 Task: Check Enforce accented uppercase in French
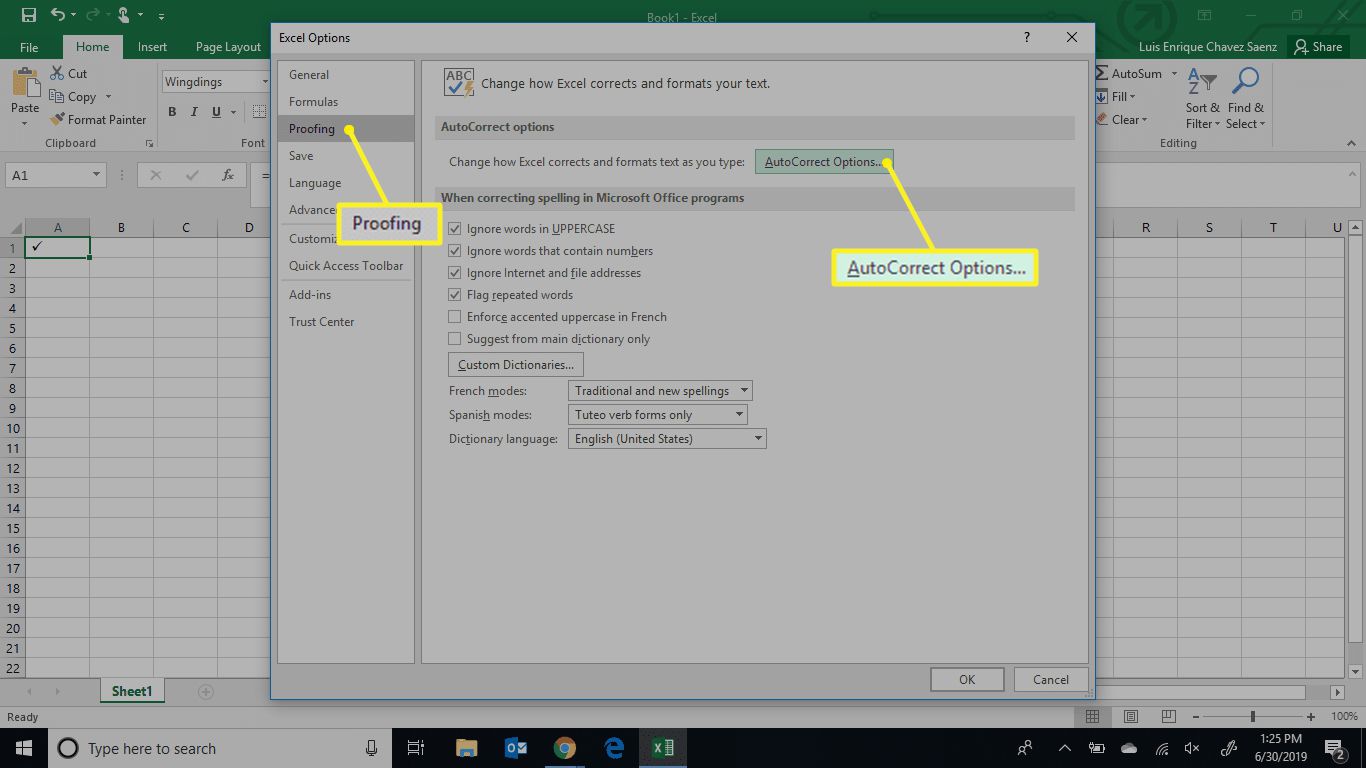tap(455, 317)
